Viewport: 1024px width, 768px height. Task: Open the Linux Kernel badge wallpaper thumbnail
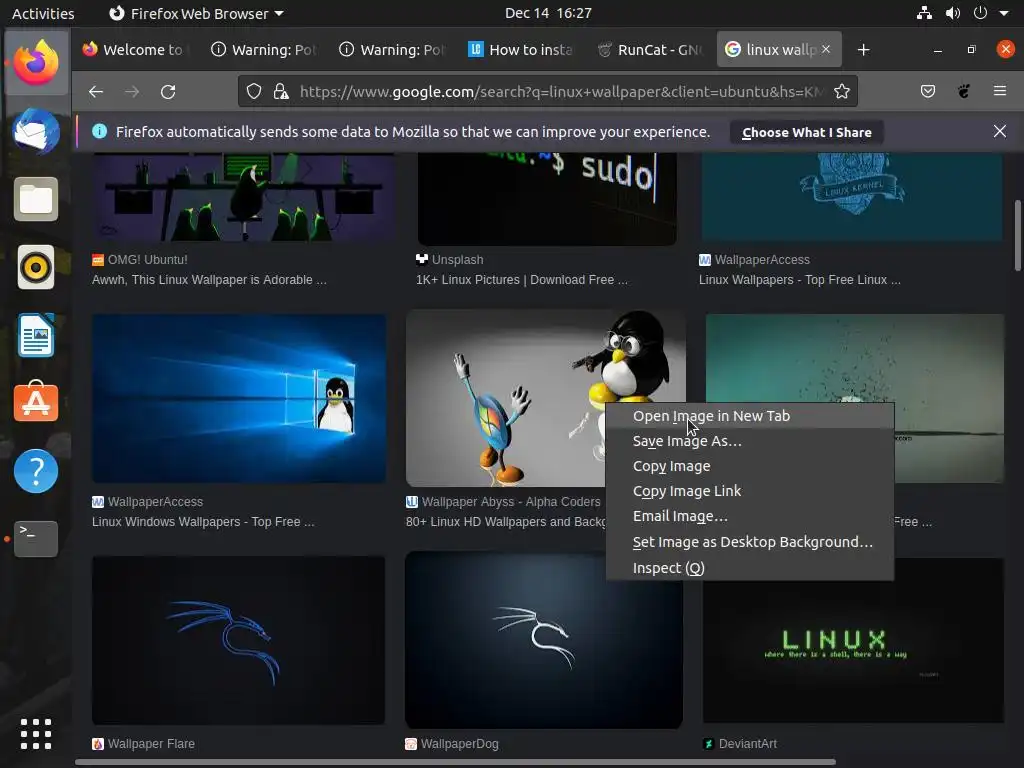[852, 197]
